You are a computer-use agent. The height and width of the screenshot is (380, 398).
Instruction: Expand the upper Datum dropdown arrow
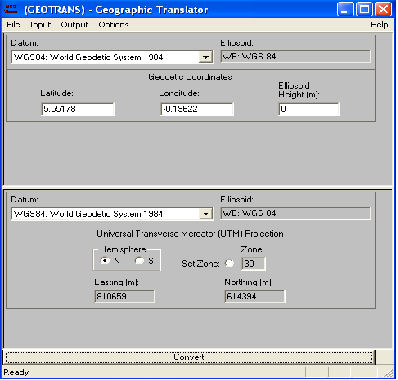206,57
